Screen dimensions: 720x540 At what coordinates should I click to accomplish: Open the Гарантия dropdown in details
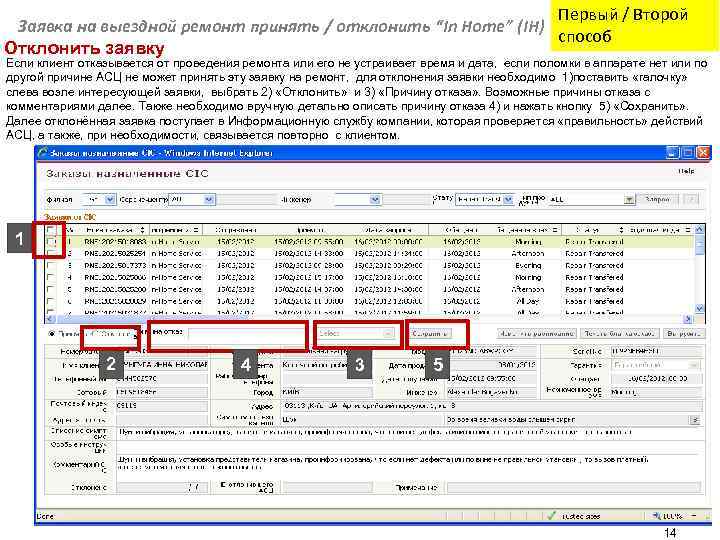[656, 365]
